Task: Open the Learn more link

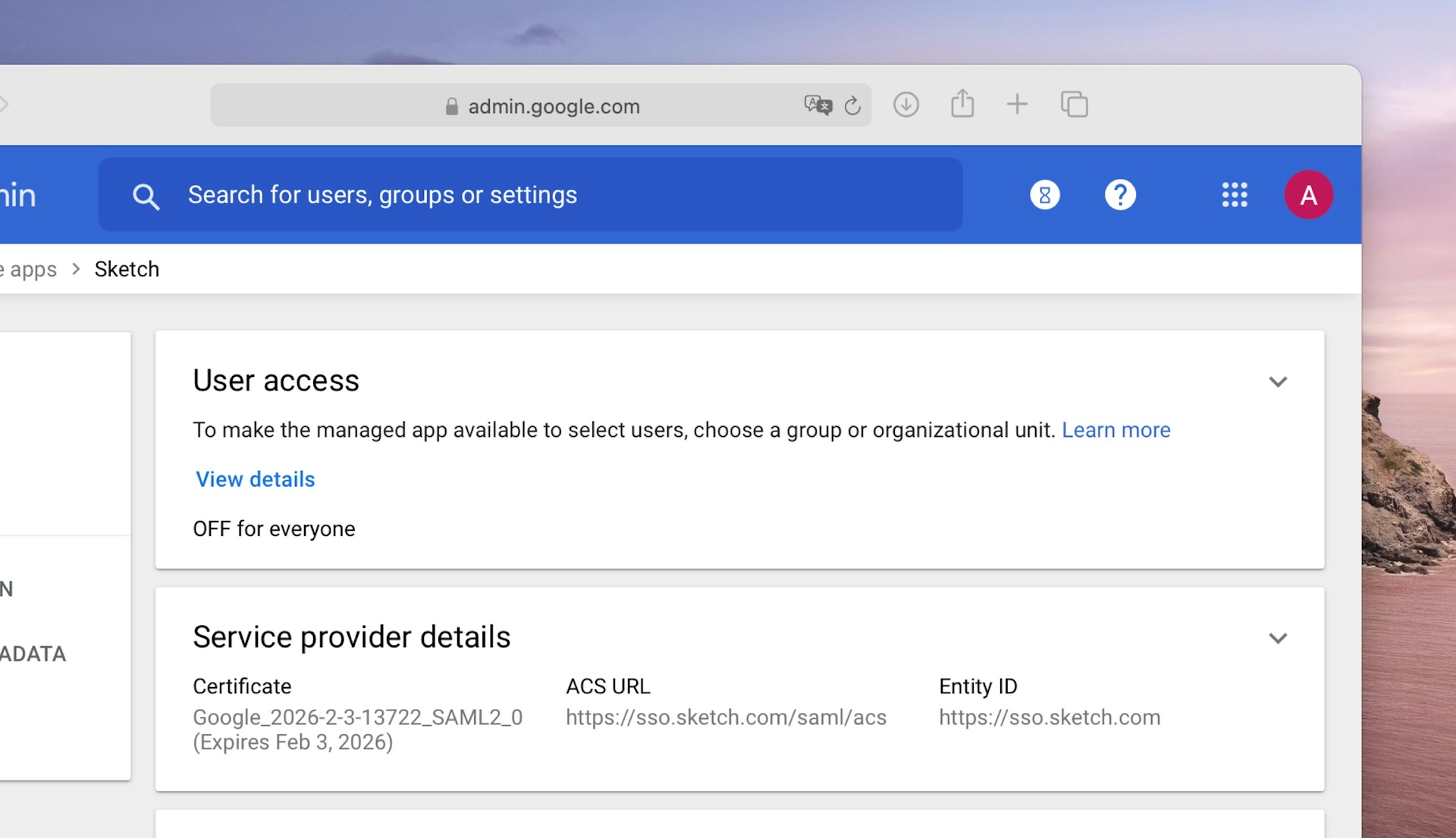Action: tap(1116, 430)
